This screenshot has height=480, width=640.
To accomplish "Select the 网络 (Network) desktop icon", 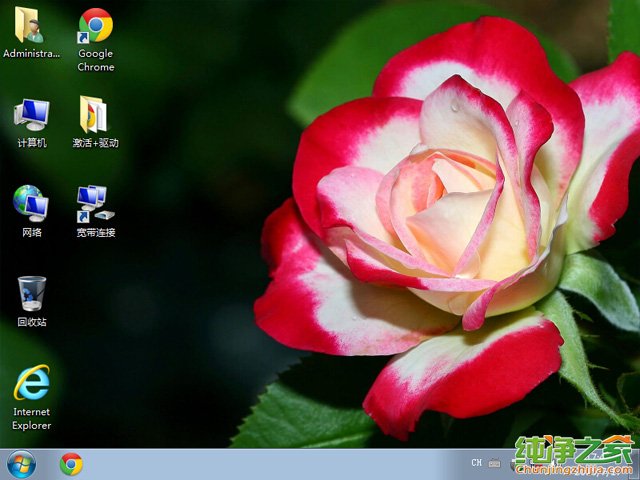I will pyautogui.click(x=31, y=203).
